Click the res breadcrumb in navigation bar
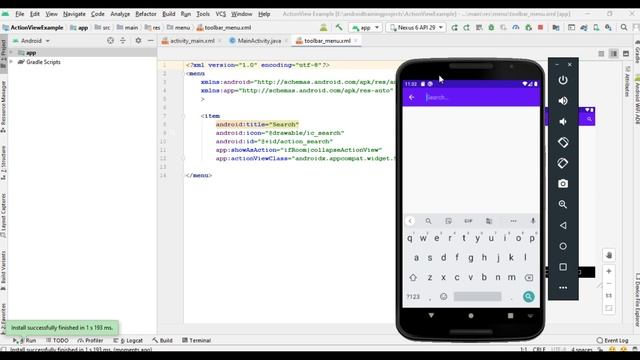 153,28
